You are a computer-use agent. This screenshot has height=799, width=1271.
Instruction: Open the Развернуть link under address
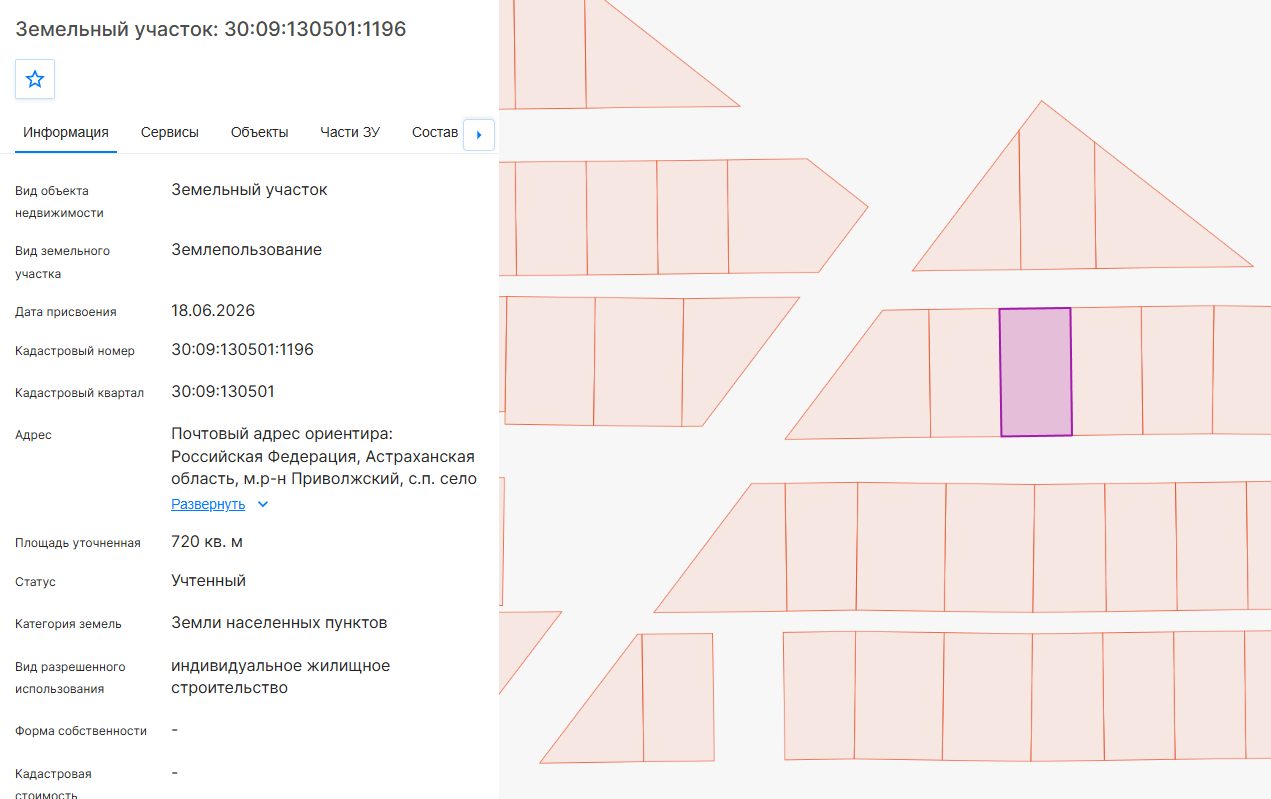208,504
